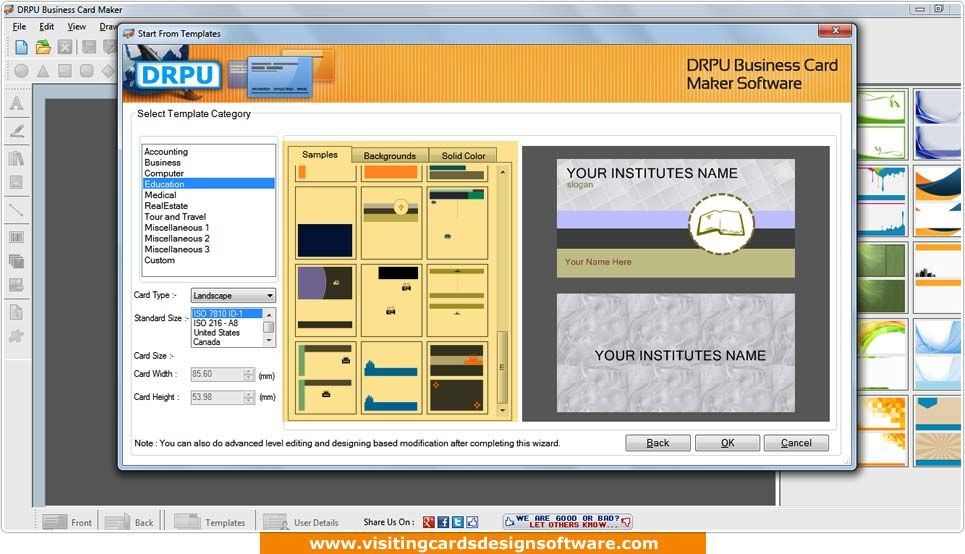Open the Edit menu
The width and height of the screenshot is (965, 554).
click(47, 26)
